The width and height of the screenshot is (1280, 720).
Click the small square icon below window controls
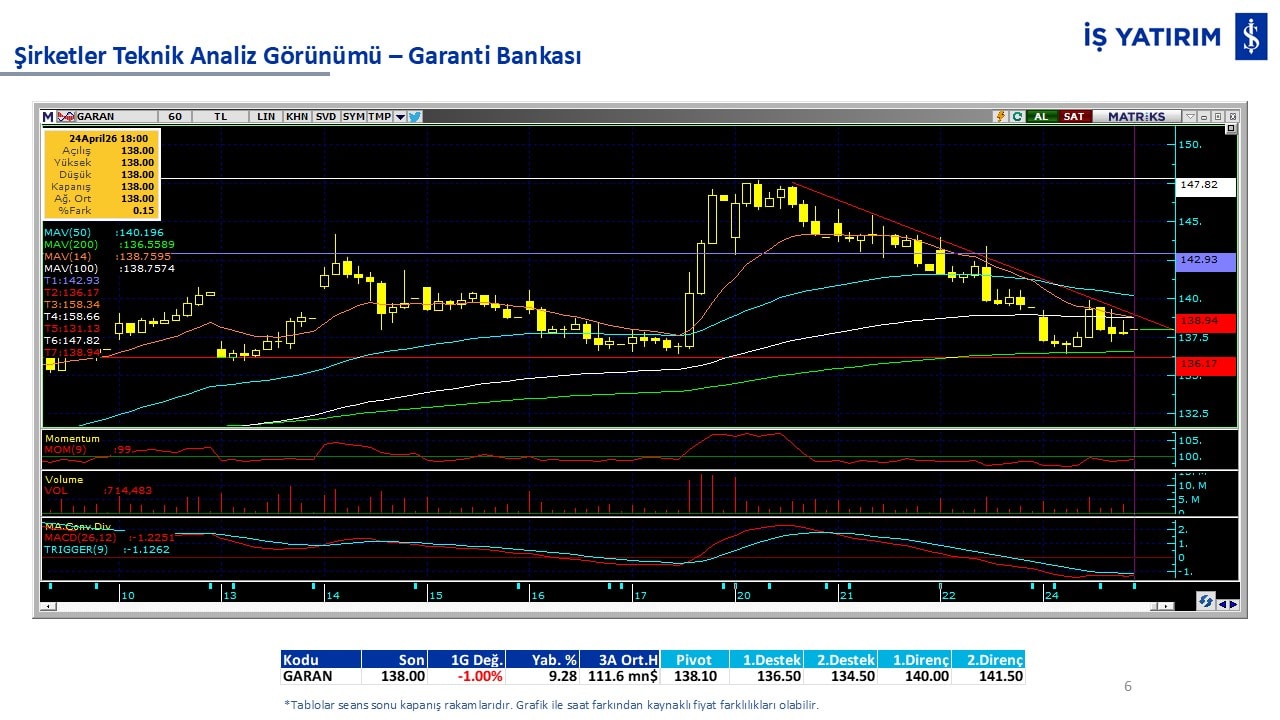(x=1230, y=129)
